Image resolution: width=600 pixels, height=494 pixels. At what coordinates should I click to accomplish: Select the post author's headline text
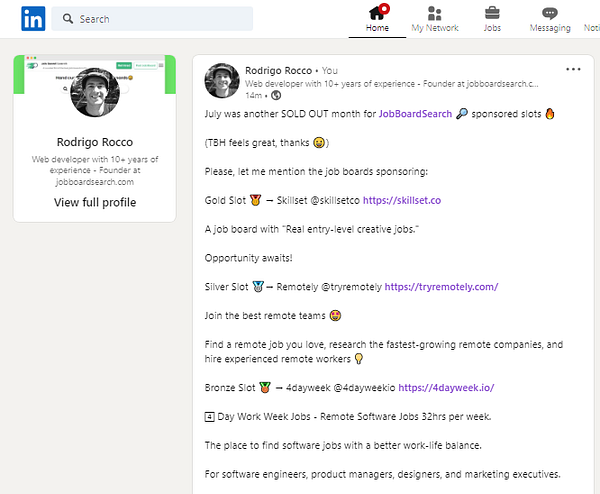click(391, 84)
